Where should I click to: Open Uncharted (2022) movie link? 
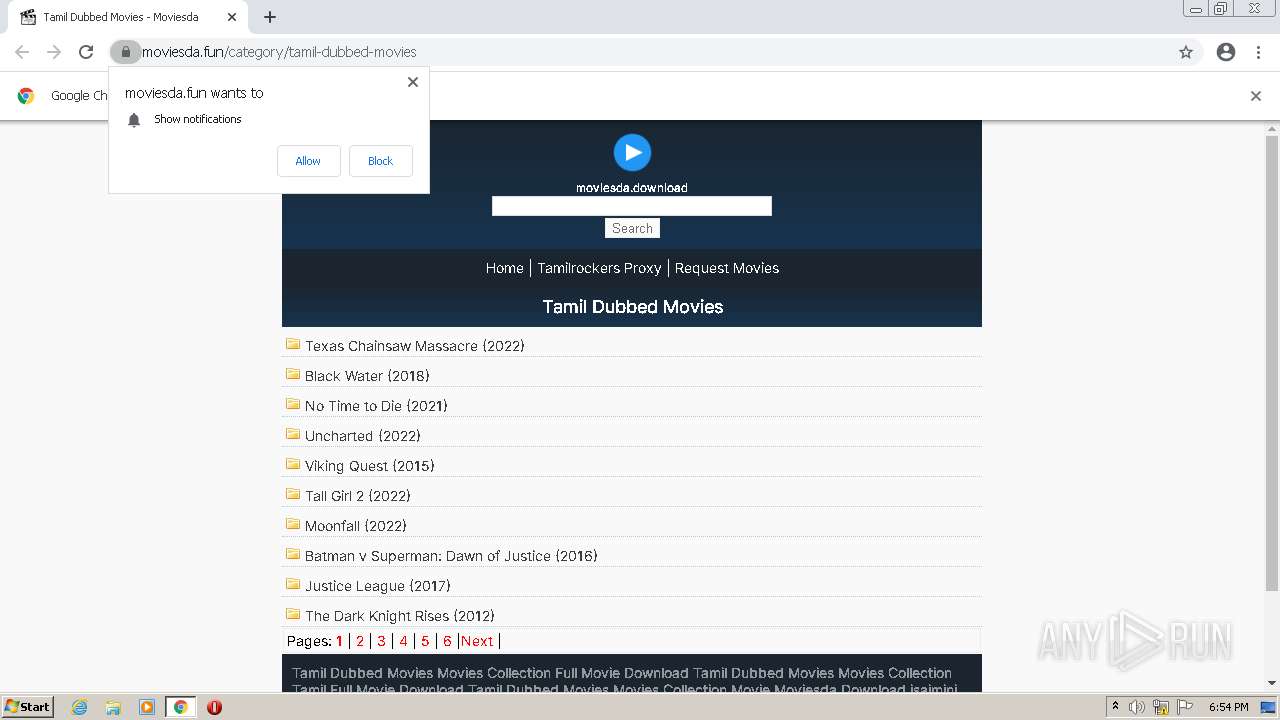(x=363, y=436)
